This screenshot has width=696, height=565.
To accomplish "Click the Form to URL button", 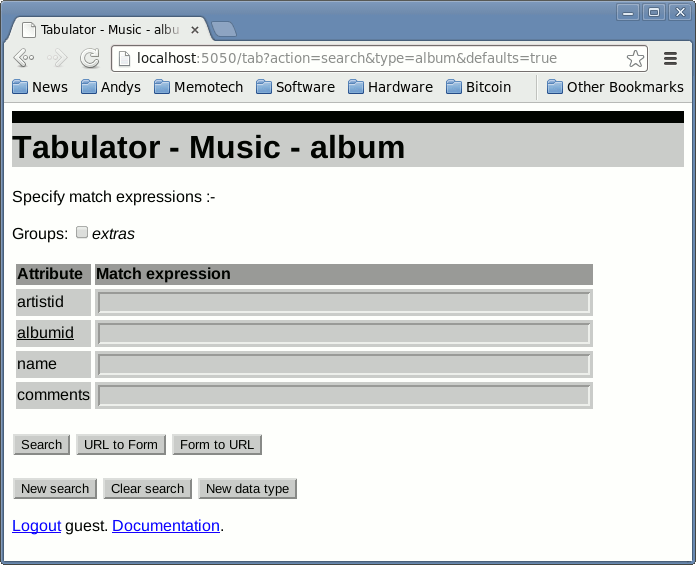I will tap(217, 445).
